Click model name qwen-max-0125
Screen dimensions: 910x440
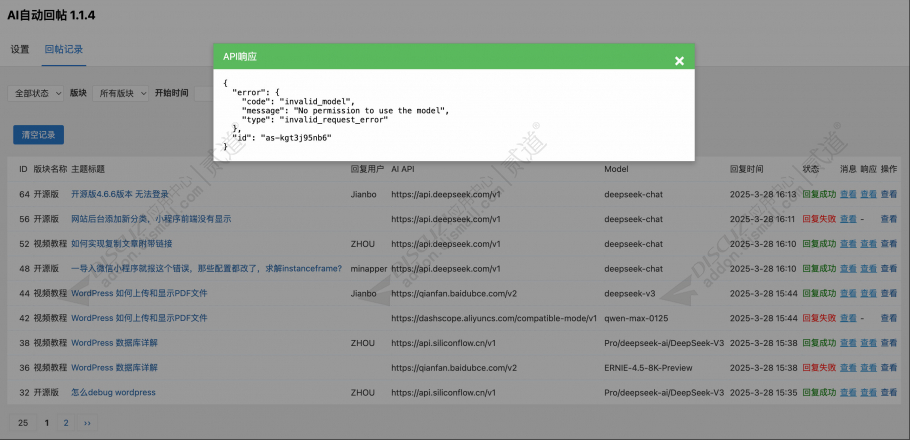[635, 318]
